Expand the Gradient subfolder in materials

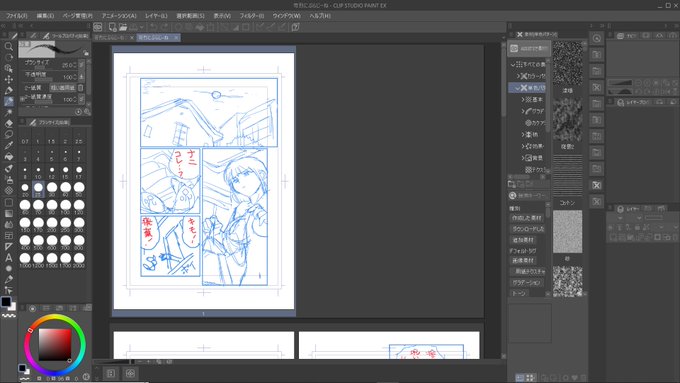[x=523, y=111]
